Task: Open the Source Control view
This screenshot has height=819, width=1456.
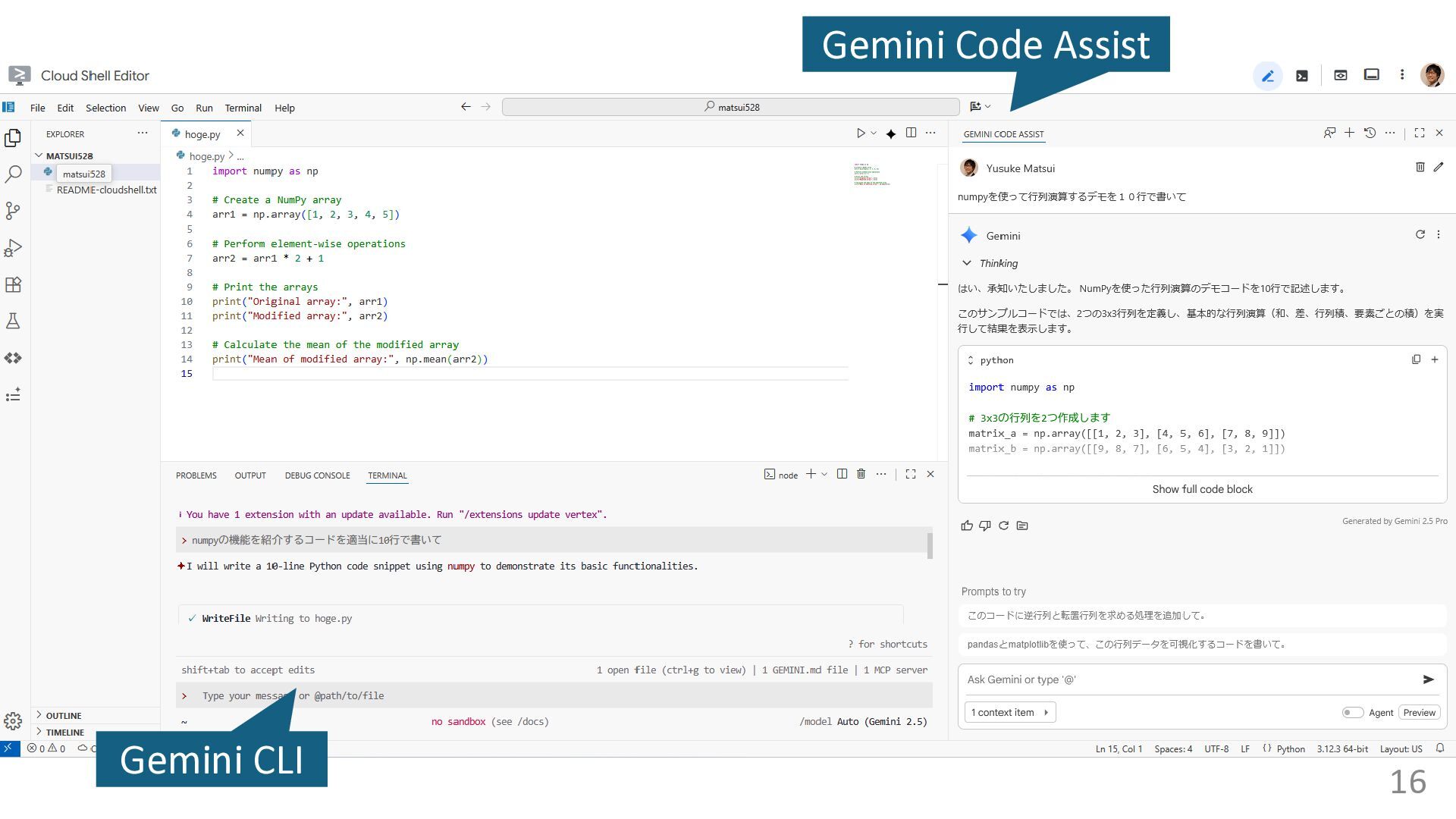Action: point(13,211)
